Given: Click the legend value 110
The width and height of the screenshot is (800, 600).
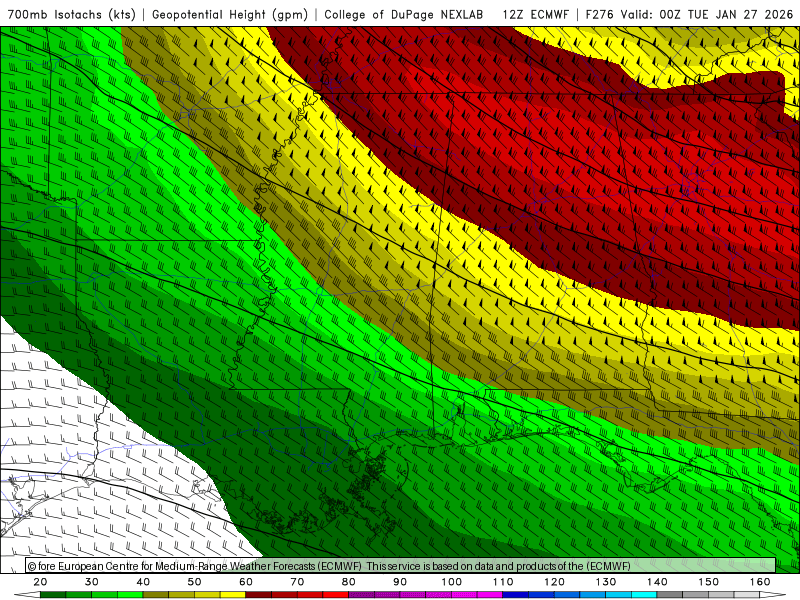Looking at the screenshot, I should coord(503,582).
